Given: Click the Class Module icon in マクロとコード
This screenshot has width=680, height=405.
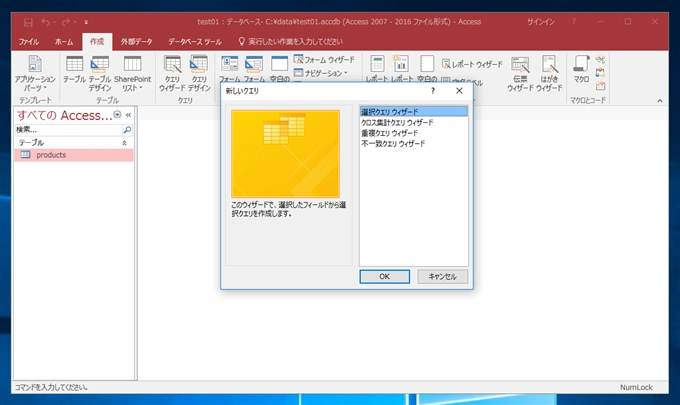Looking at the screenshot, I should pos(600,72).
